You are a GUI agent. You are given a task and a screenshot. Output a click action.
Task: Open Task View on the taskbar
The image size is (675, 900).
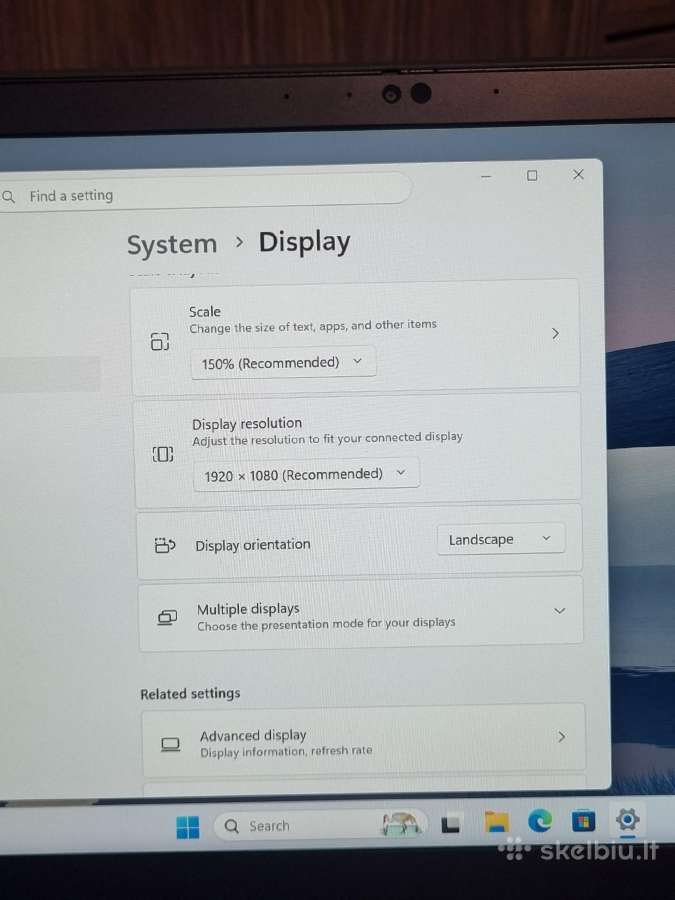(451, 825)
